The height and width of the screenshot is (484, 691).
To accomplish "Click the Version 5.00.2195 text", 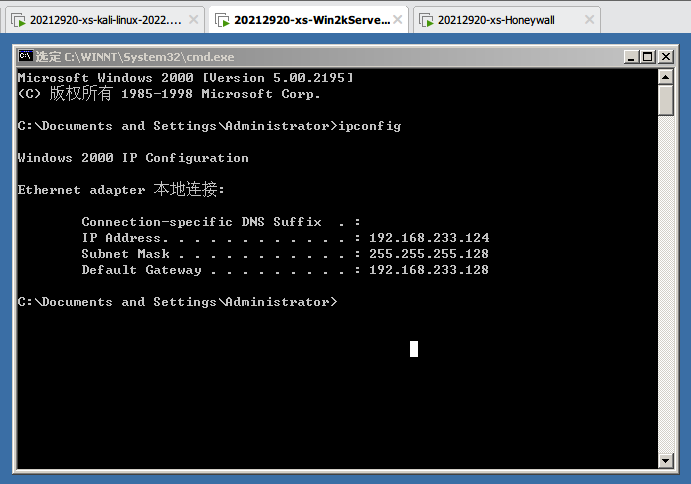I will (278, 78).
